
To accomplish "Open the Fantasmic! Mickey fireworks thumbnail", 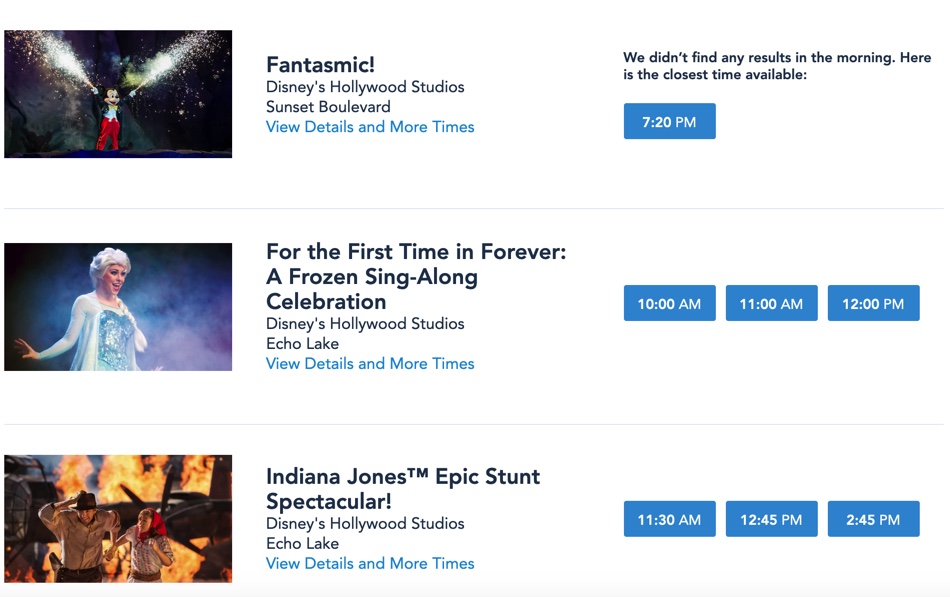I will [118, 94].
